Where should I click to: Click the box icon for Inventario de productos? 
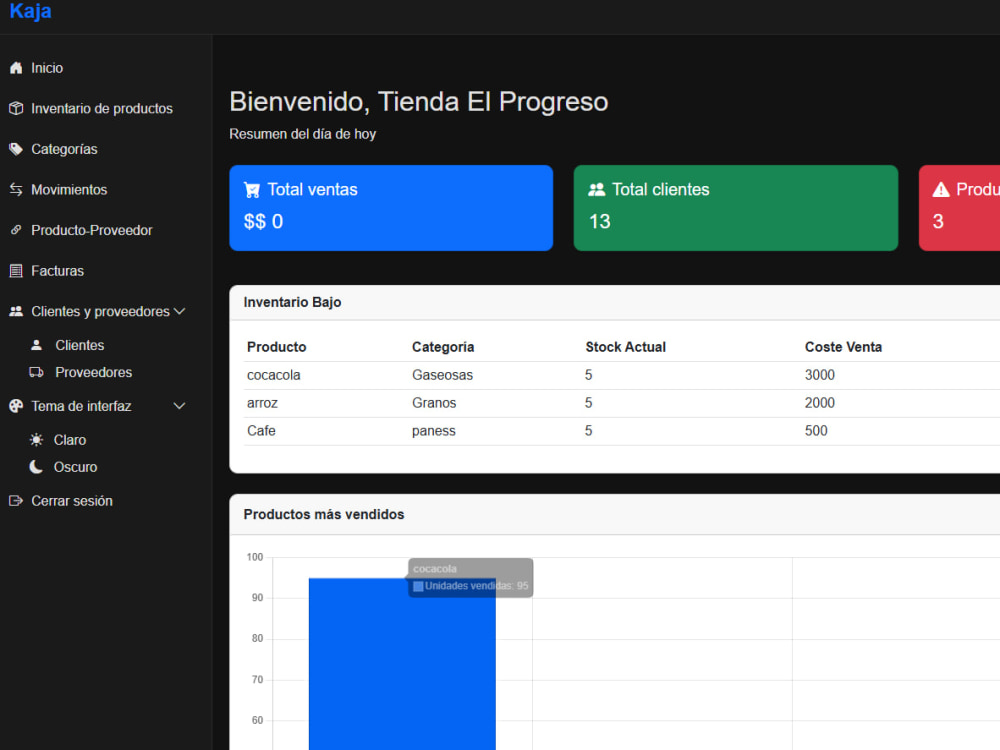(x=16, y=108)
